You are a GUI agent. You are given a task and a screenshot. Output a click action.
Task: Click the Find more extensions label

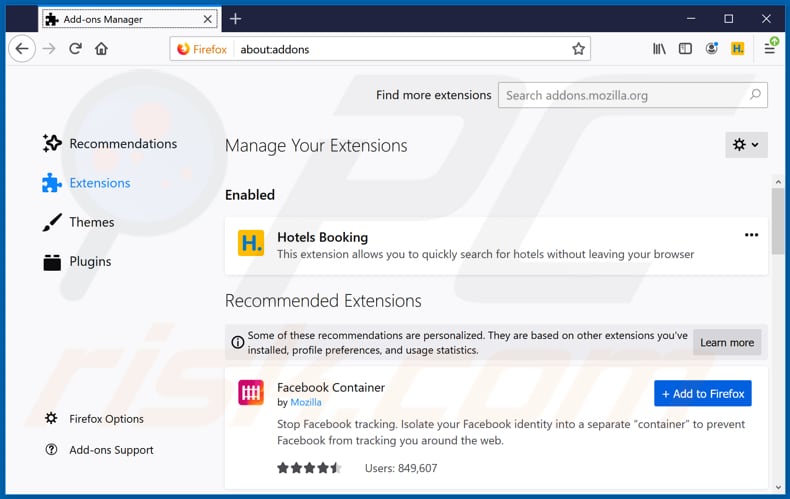[x=434, y=95]
